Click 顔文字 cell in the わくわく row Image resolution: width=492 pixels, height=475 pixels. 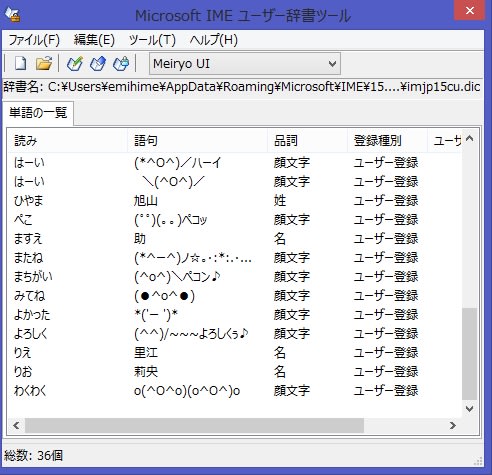point(292,391)
